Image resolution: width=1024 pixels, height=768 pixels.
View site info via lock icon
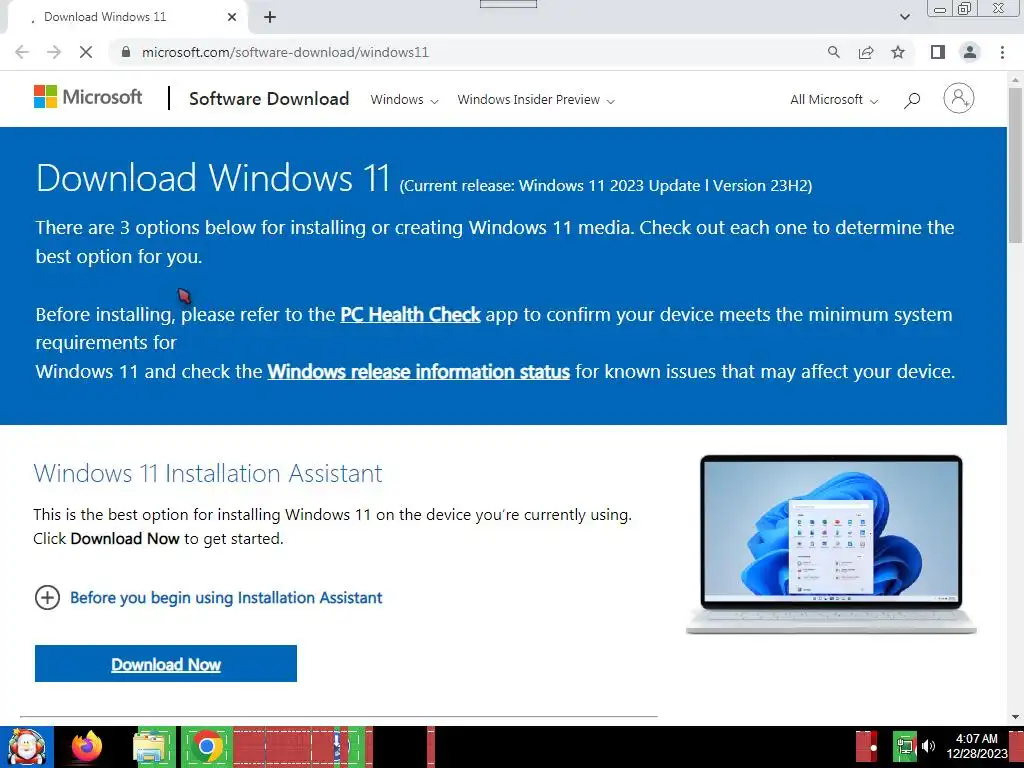(x=126, y=52)
